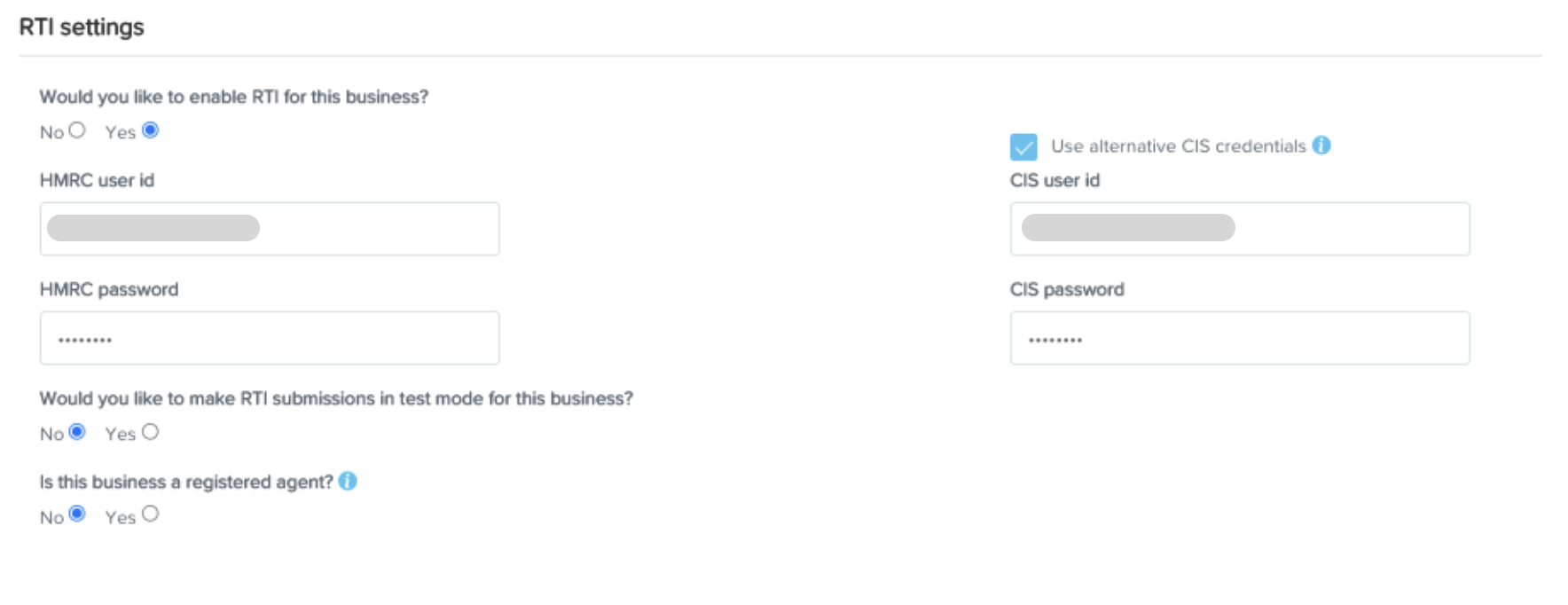The width and height of the screenshot is (1568, 605).
Task: Click into the HMRC password field
Action: tap(270, 338)
